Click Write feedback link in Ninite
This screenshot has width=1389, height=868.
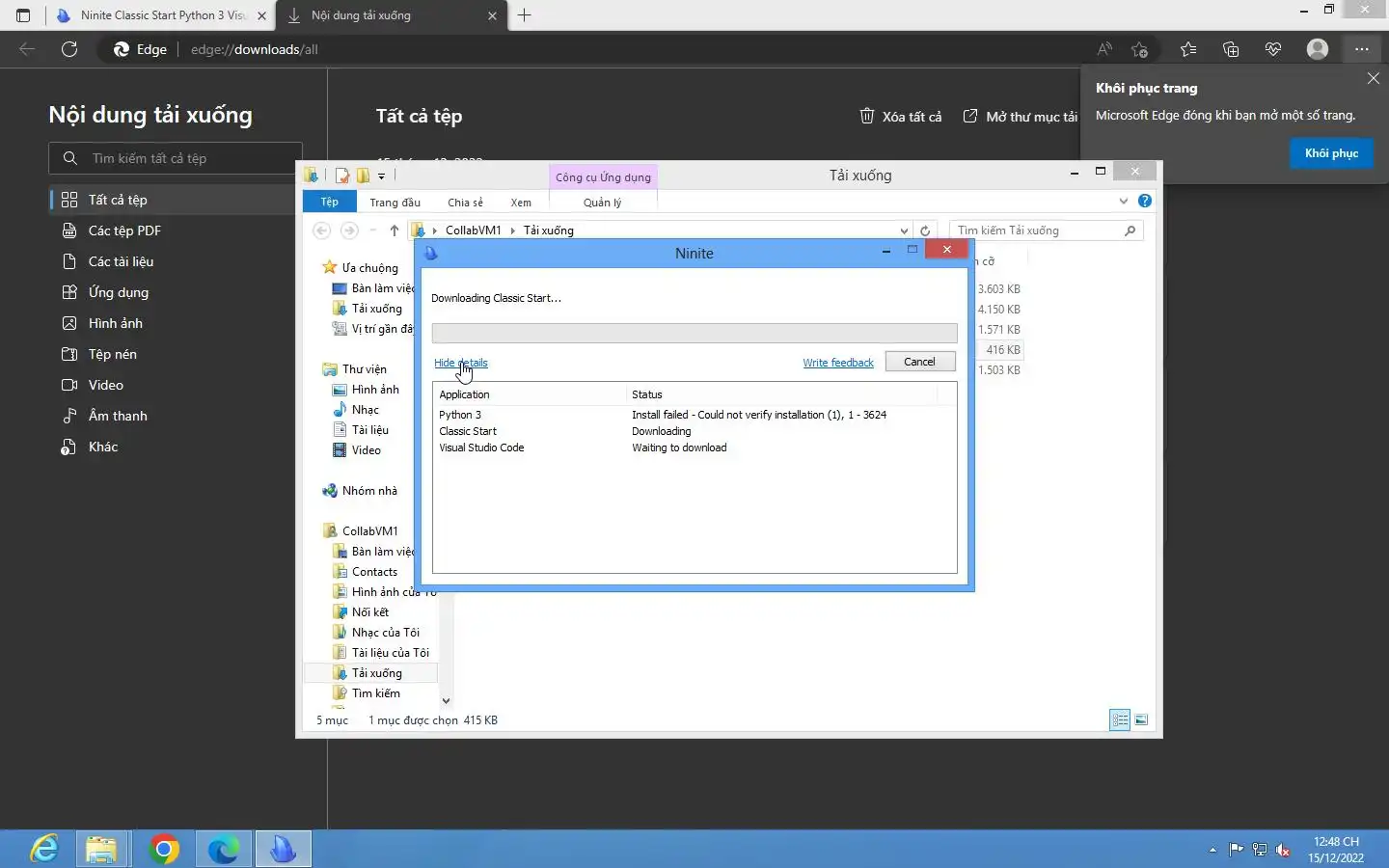pos(838,363)
